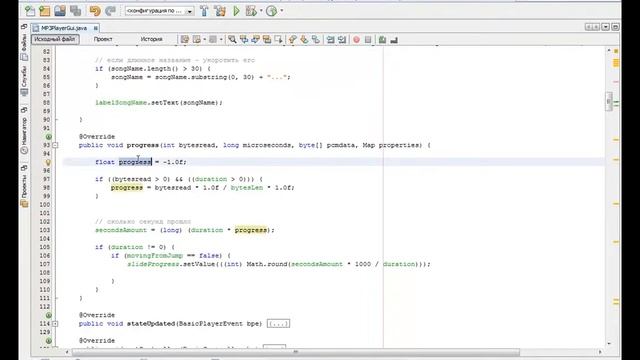The image size is (640, 360).
Task: Toggle Bookmark in the editor toolbar
Action: pos(316,40)
